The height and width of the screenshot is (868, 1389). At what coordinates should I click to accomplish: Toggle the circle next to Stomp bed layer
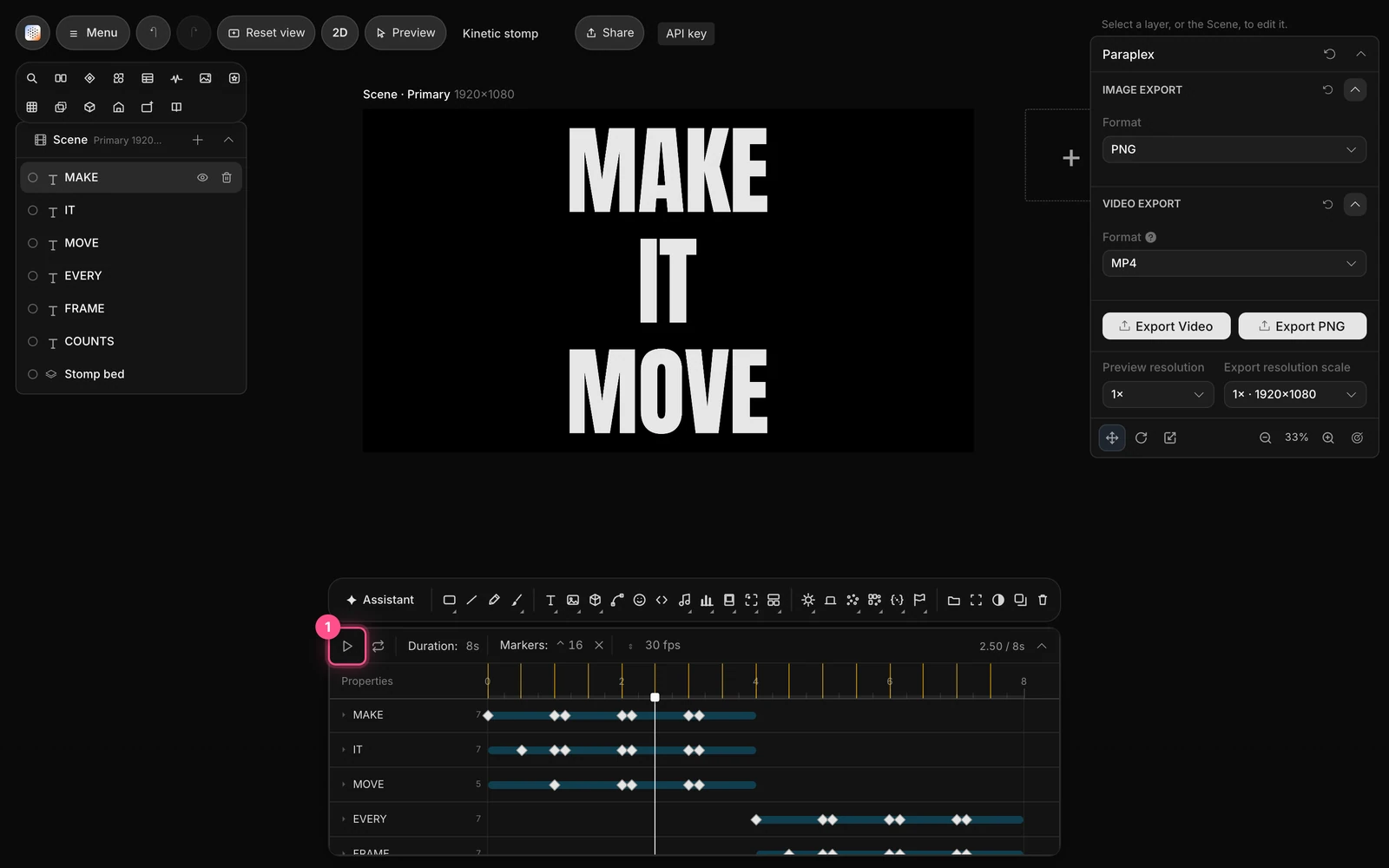[33, 374]
